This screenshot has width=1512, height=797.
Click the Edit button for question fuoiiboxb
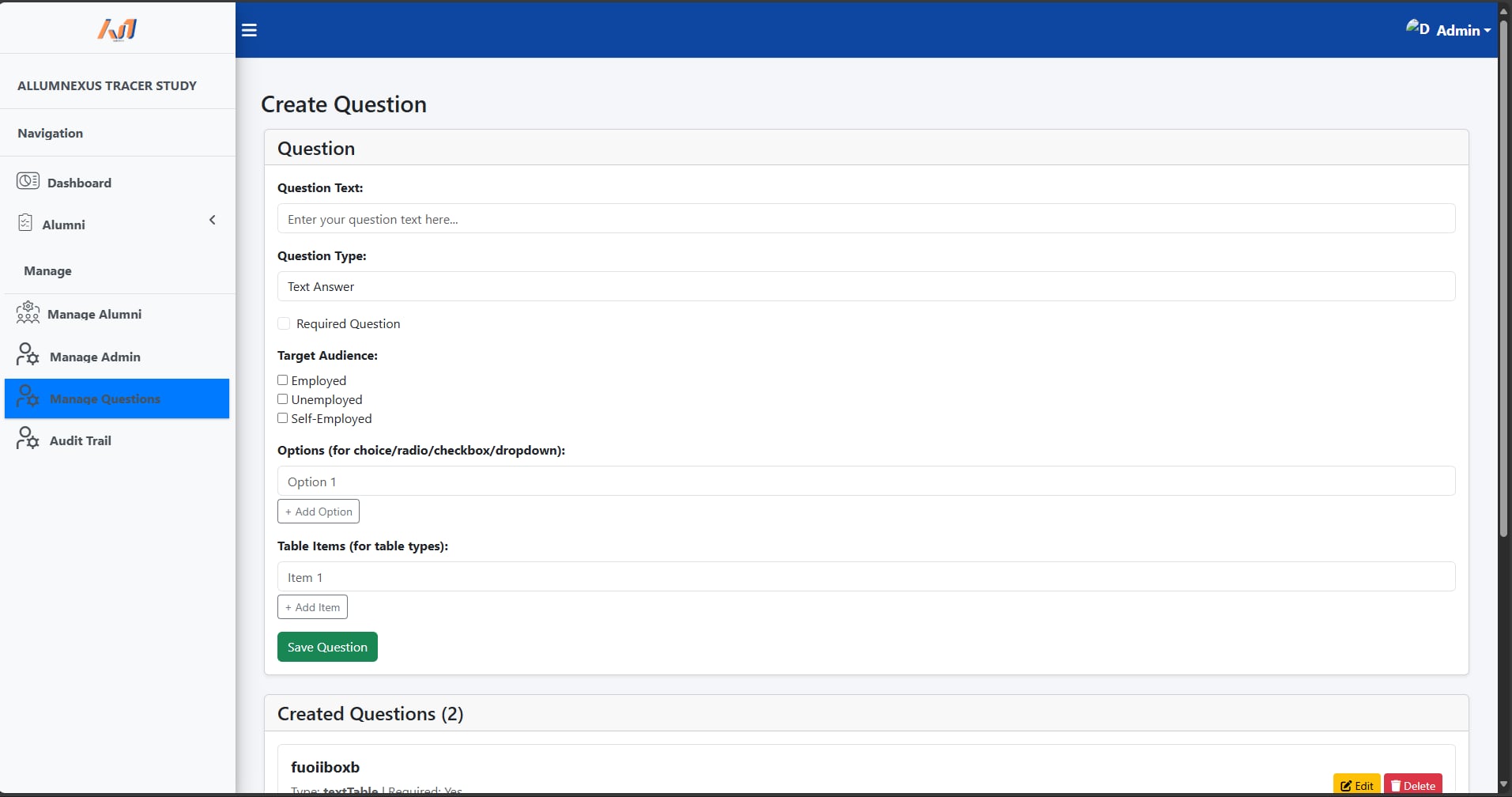click(x=1356, y=784)
